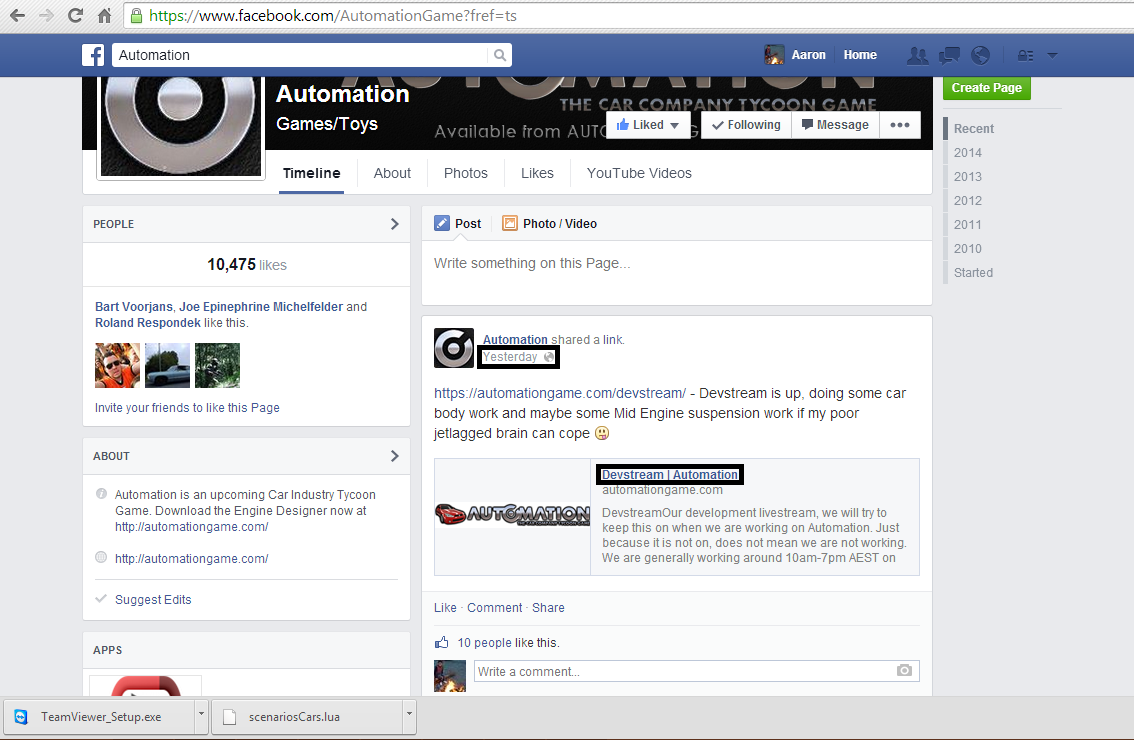Toggle the Following button
Image resolution: width=1134 pixels, height=740 pixels.
746,125
